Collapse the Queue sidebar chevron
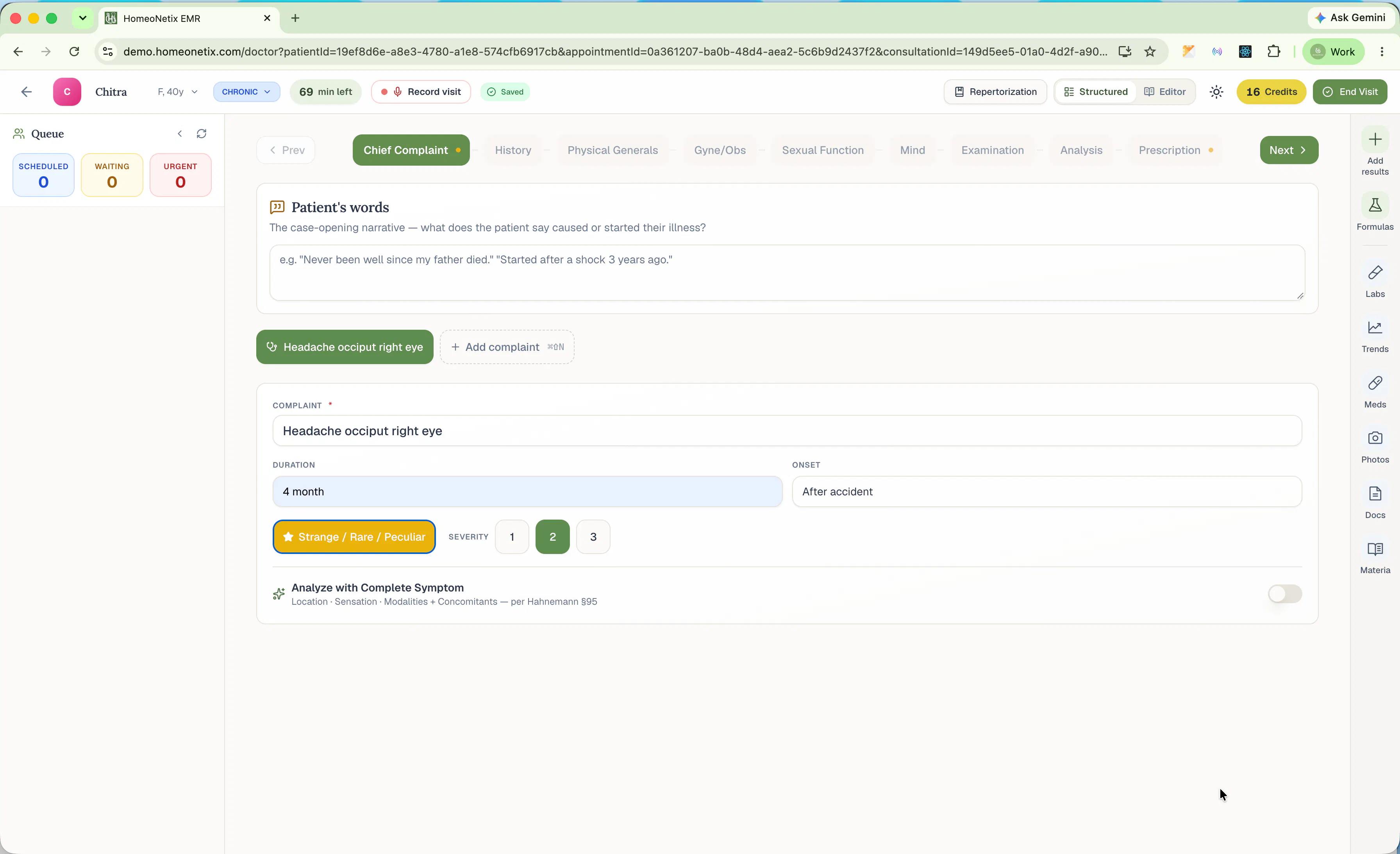The width and height of the screenshot is (1400, 854). pyautogui.click(x=180, y=134)
